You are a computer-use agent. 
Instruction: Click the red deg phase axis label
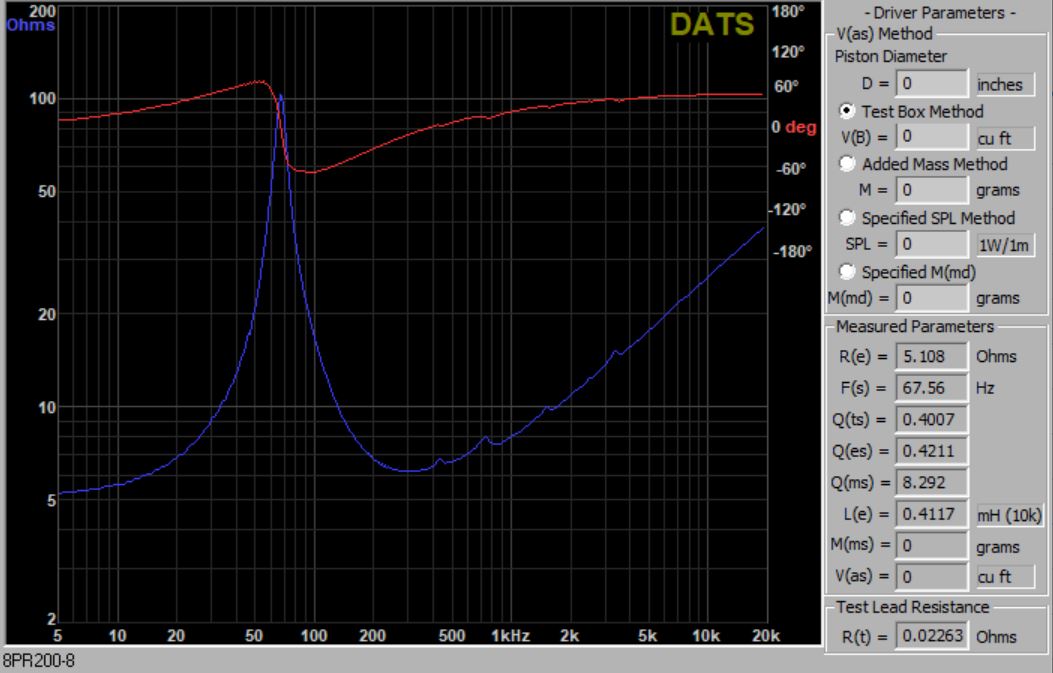[800, 127]
